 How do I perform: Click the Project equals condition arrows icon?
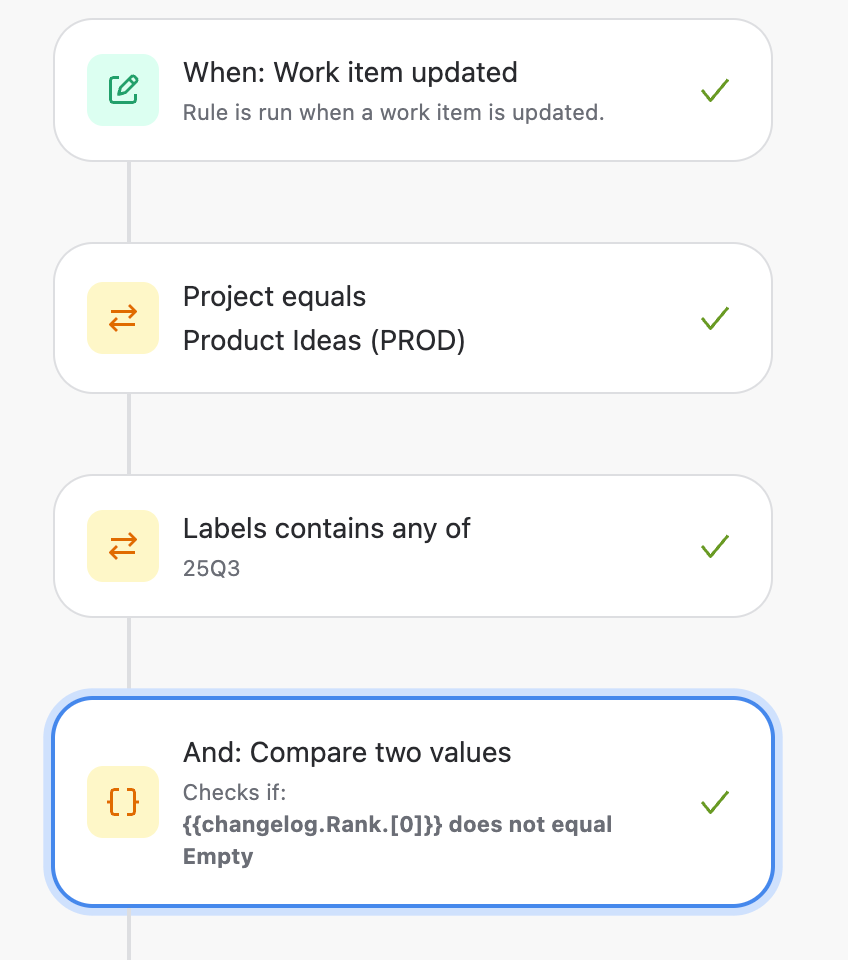click(x=123, y=318)
